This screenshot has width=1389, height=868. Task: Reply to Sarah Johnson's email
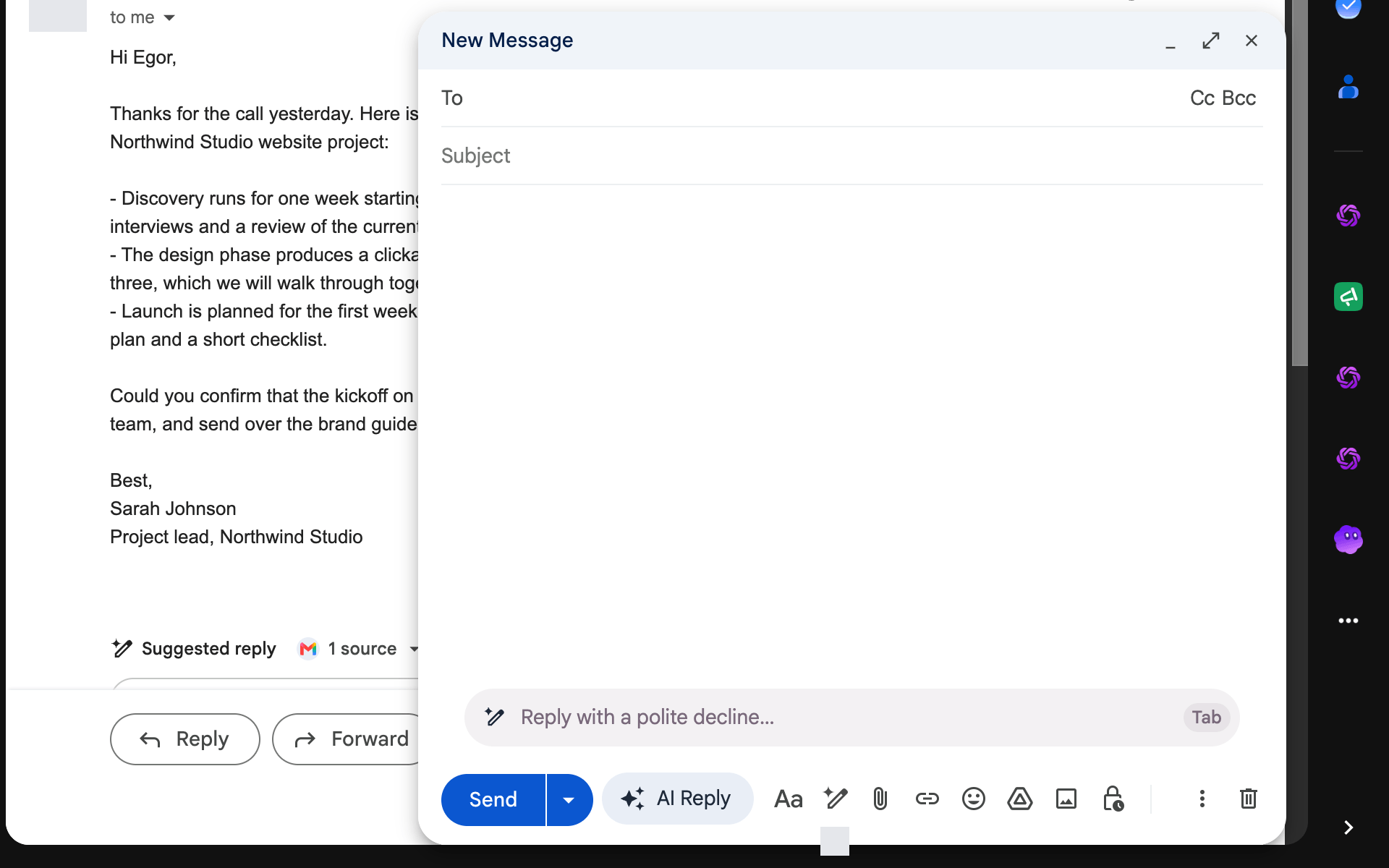tap(185, 739)
